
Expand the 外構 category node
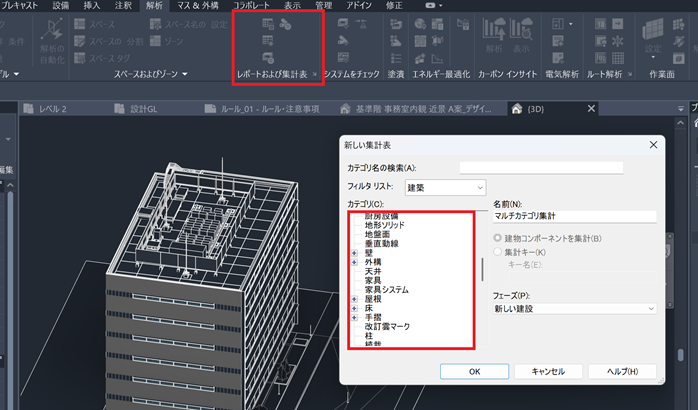coord(354,262)
